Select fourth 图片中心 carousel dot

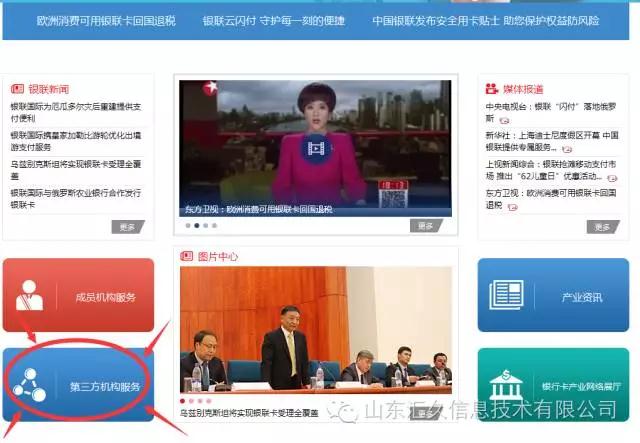pos(209,401)
